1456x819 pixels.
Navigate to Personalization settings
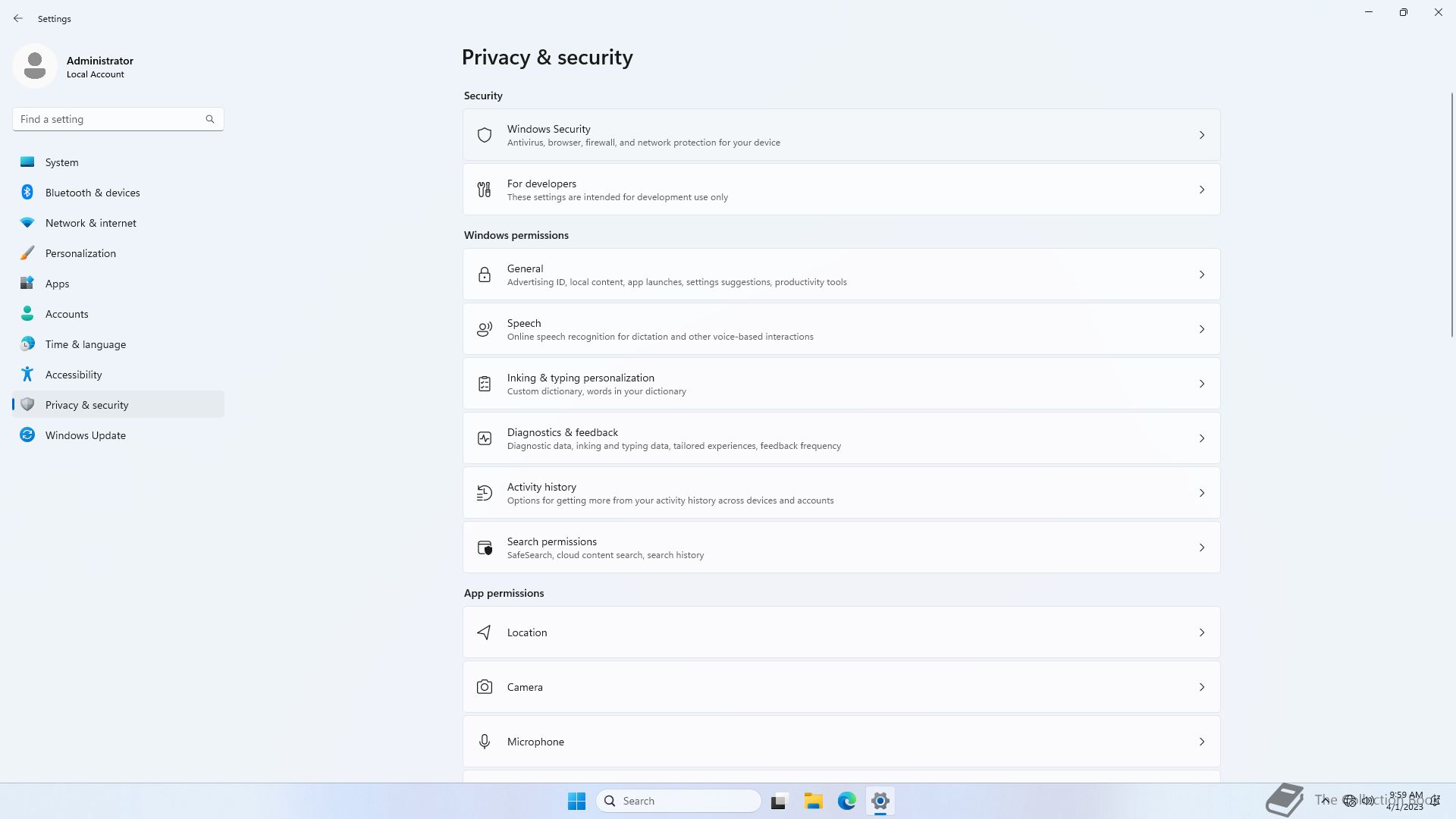(x=118, y=253)
